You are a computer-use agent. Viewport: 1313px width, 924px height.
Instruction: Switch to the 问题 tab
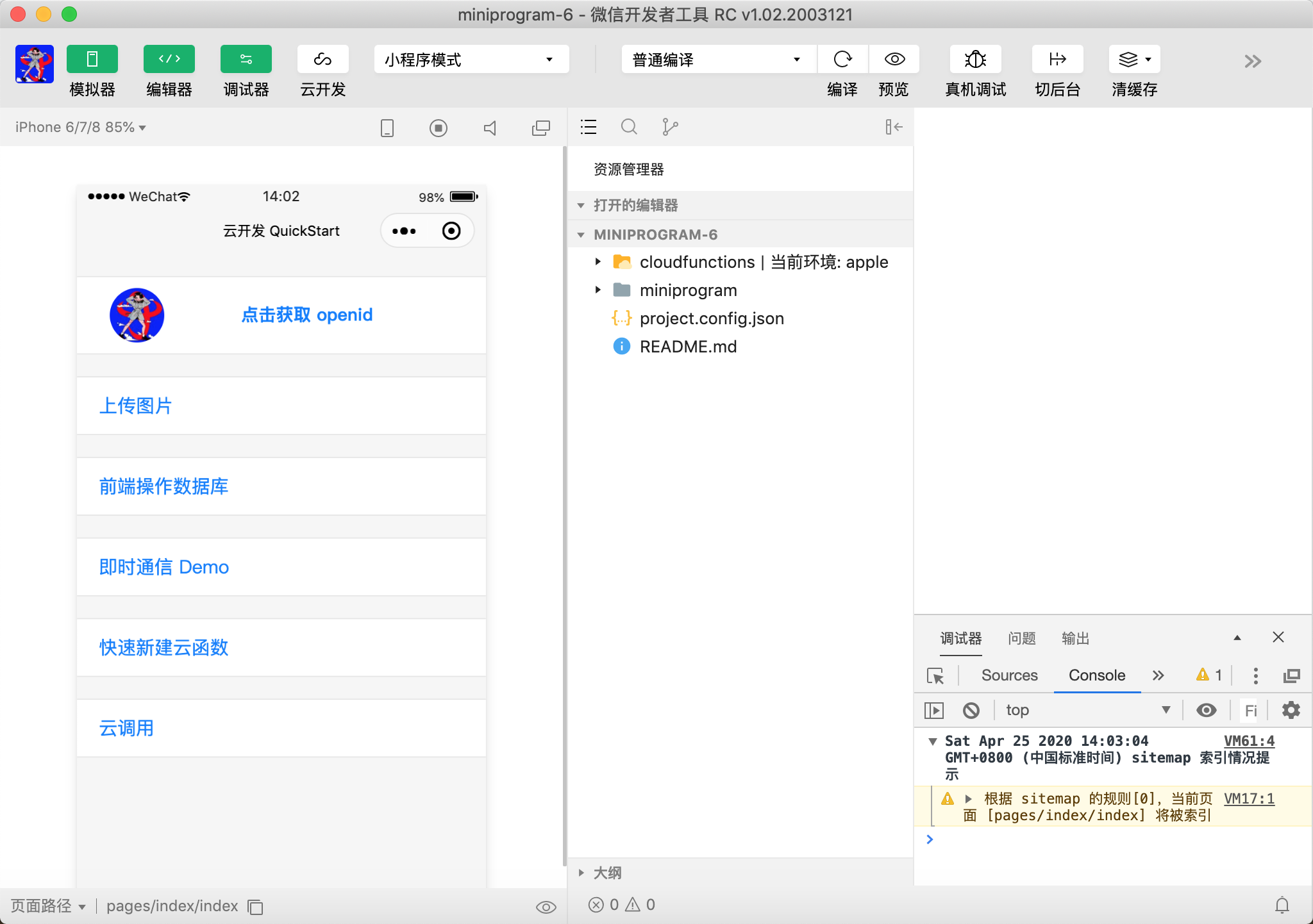click(1021, 638)
